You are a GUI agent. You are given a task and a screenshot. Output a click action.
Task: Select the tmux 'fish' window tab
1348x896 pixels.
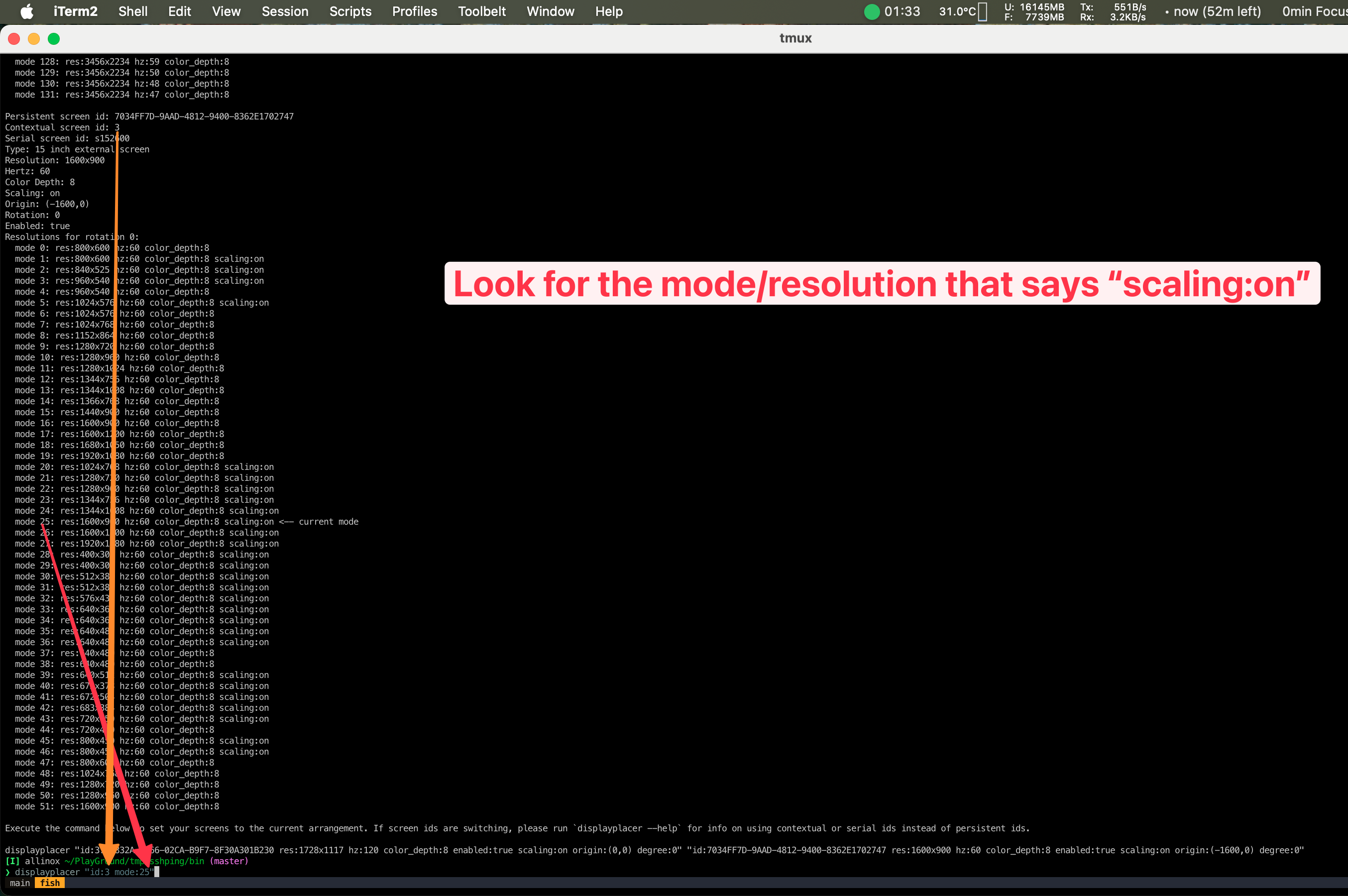(50, 883)
